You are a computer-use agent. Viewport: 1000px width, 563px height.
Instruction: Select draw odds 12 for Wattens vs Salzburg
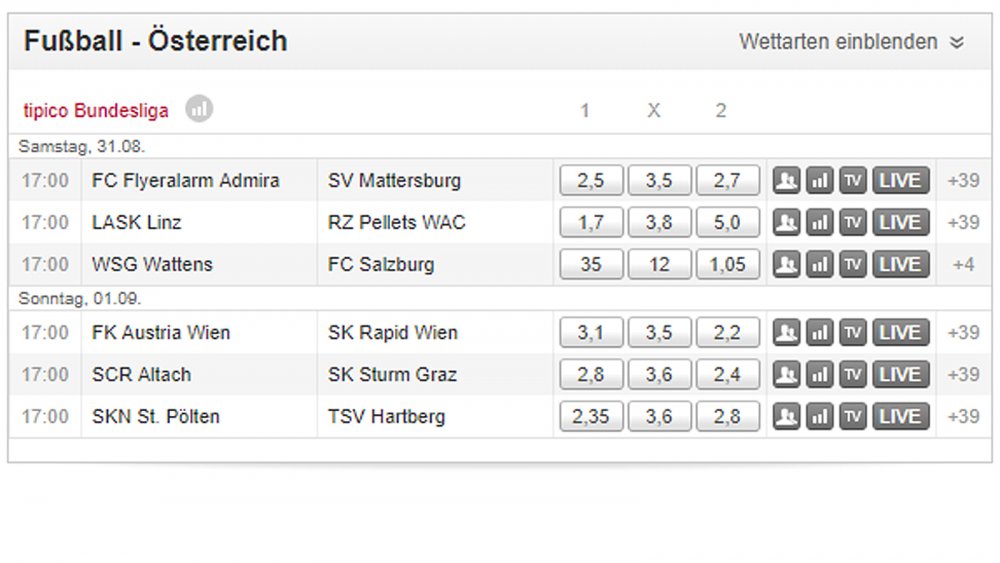point(659,265)
